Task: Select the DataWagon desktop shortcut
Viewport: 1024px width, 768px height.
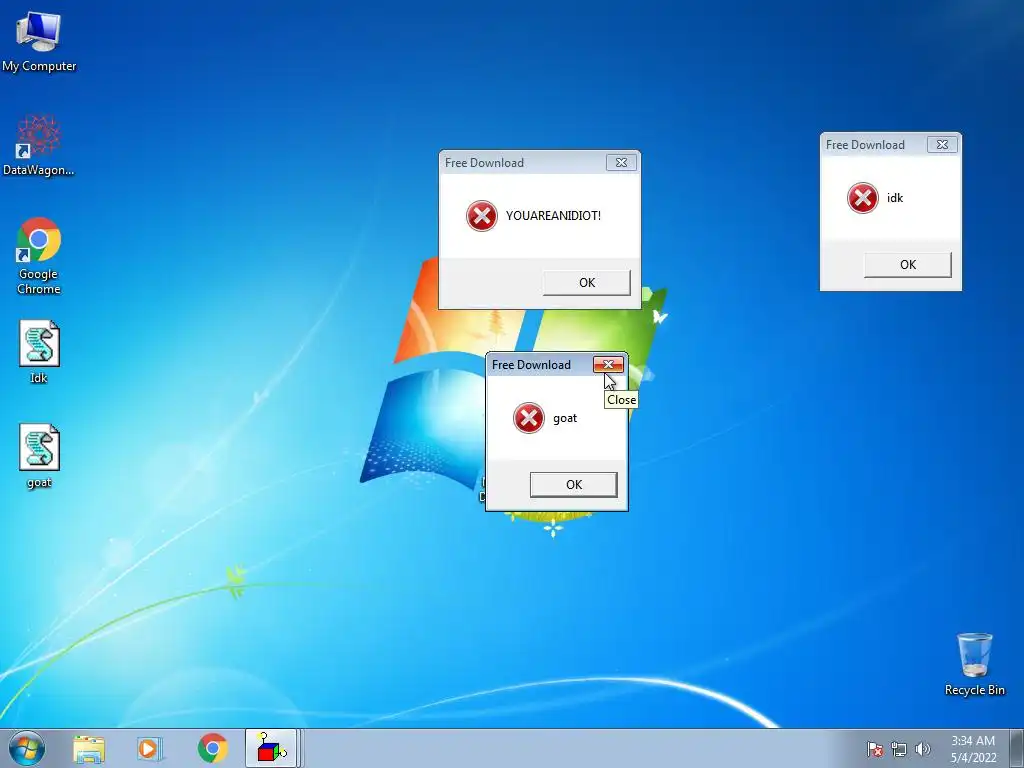Action: tap(39, 145)
